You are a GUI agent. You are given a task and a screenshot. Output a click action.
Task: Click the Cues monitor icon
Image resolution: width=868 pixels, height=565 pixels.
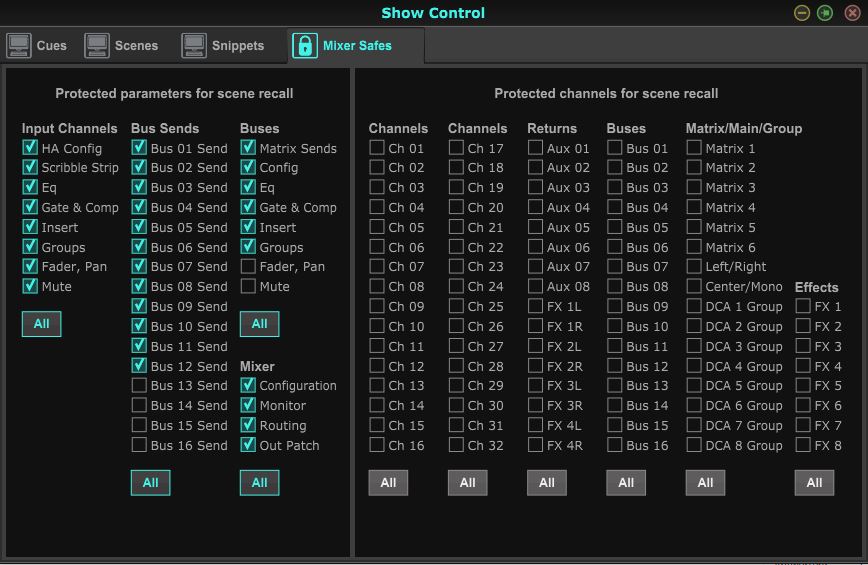pyautogui.click(x=19, y=45)
